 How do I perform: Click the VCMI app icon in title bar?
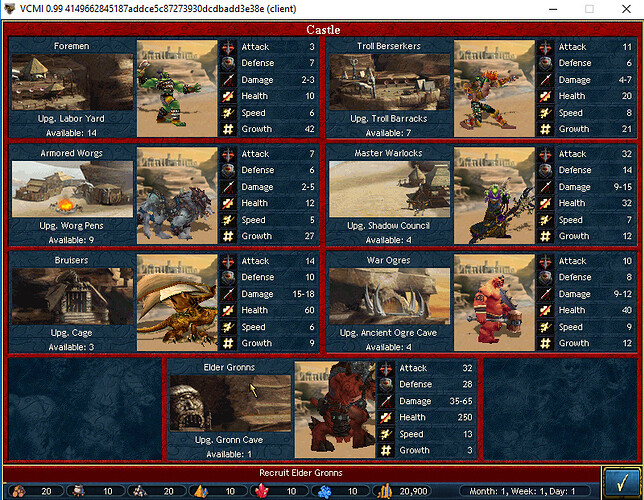(x=9, y=9)
